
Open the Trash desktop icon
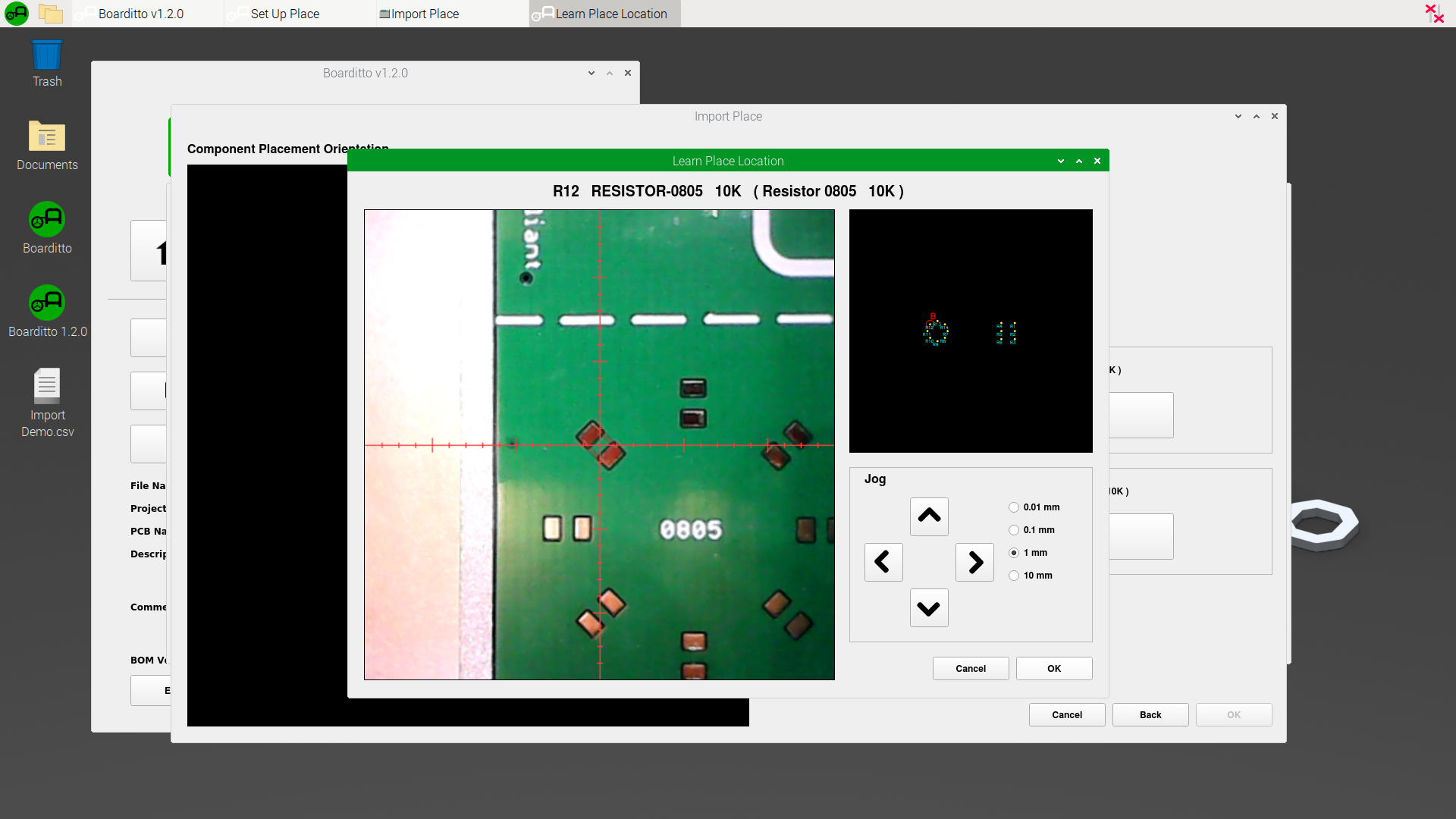(47, 63)
